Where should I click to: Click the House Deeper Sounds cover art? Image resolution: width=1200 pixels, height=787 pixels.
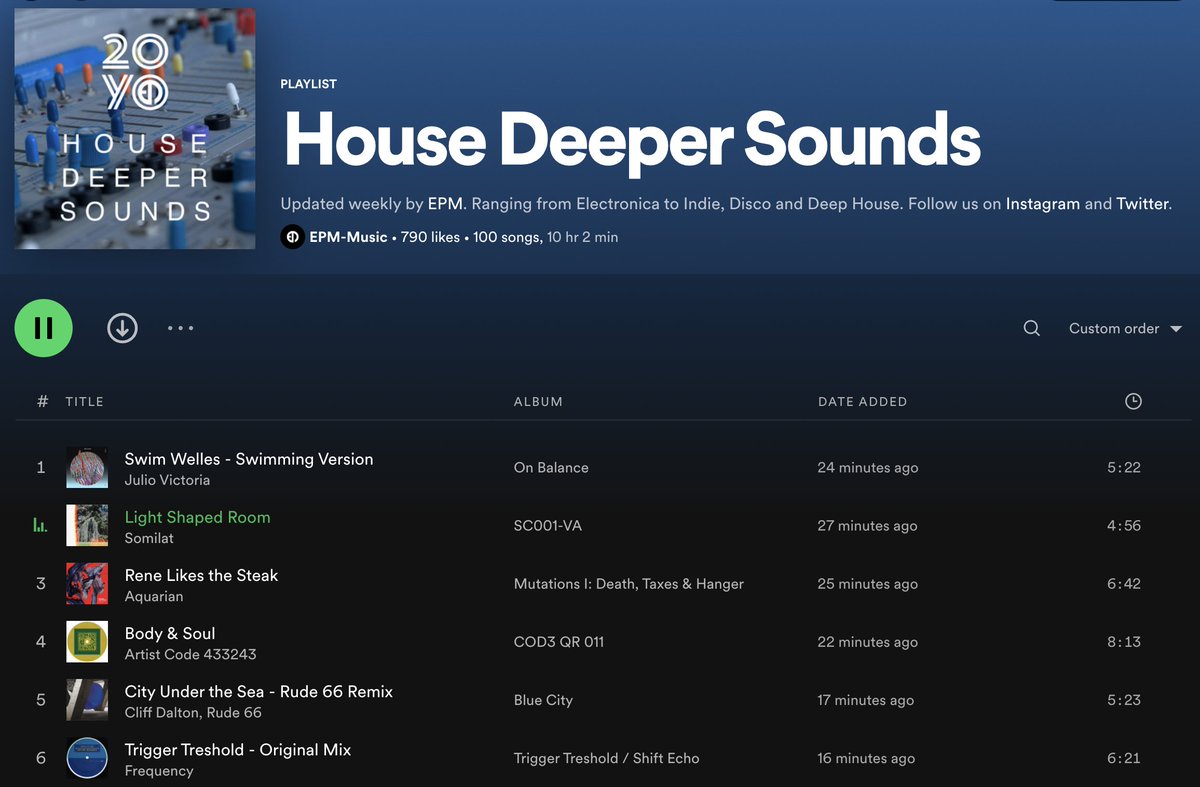click(135, 129)
